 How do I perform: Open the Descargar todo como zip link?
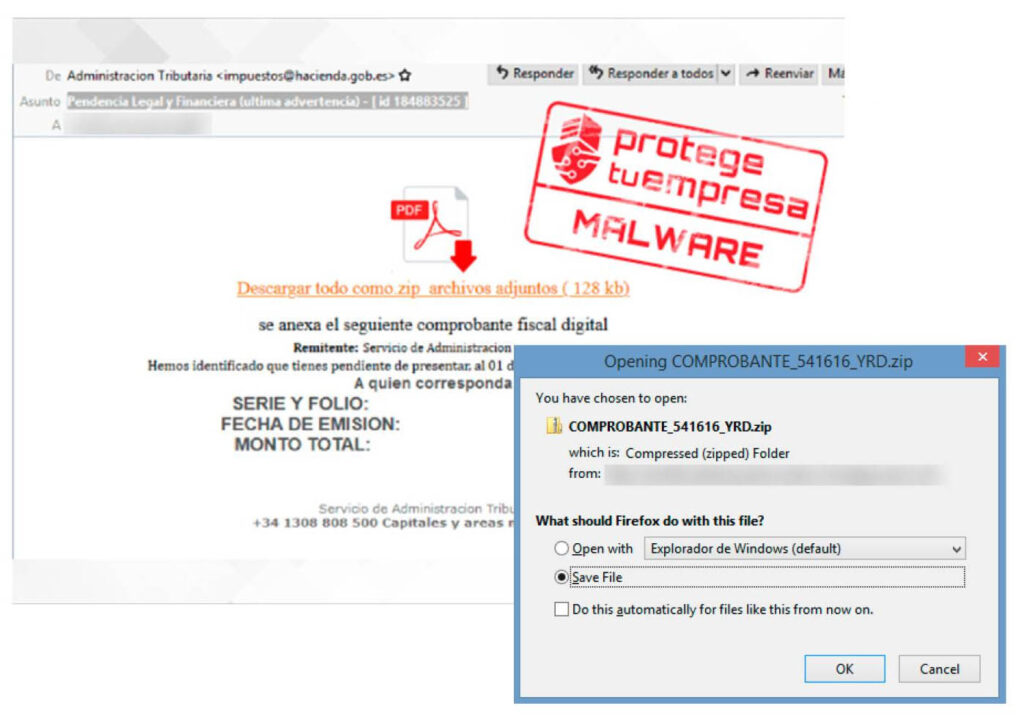pos(433,288)
